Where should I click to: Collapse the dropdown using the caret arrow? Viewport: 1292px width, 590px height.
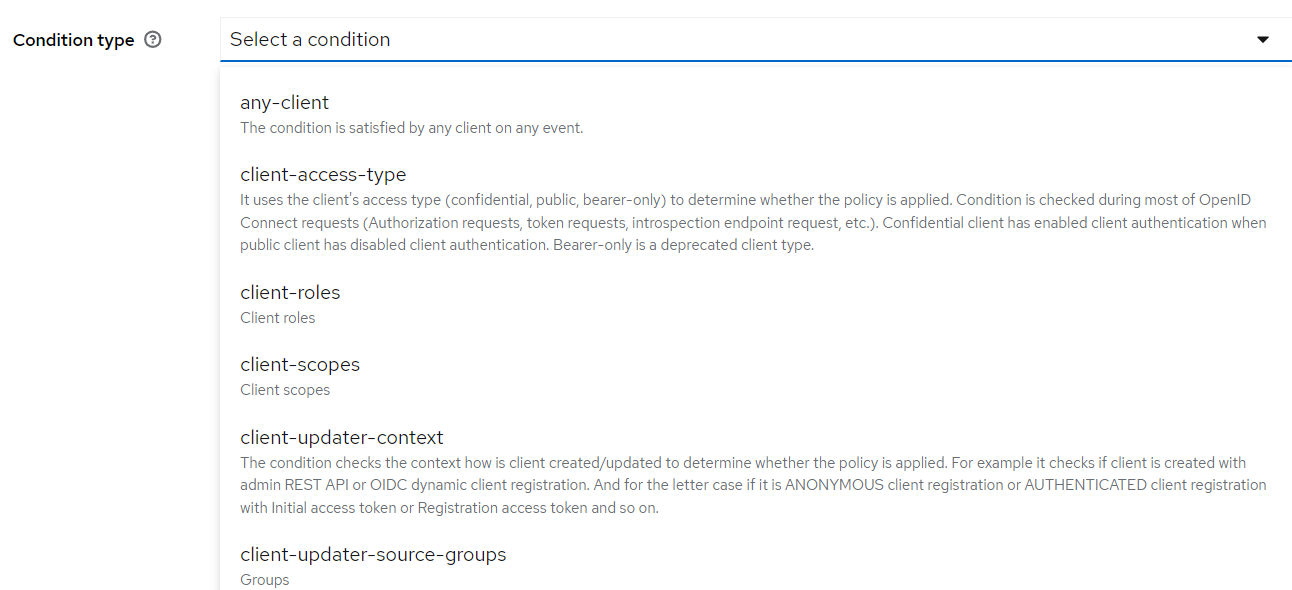[x=1263, y=40]
